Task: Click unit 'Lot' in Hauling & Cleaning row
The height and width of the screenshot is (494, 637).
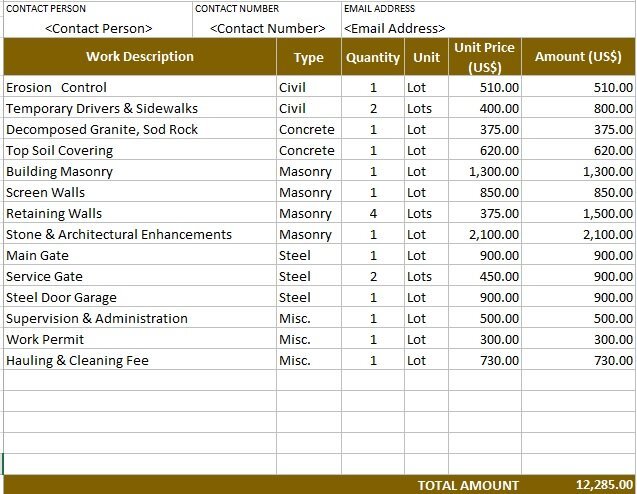Action: click(427, 360)
